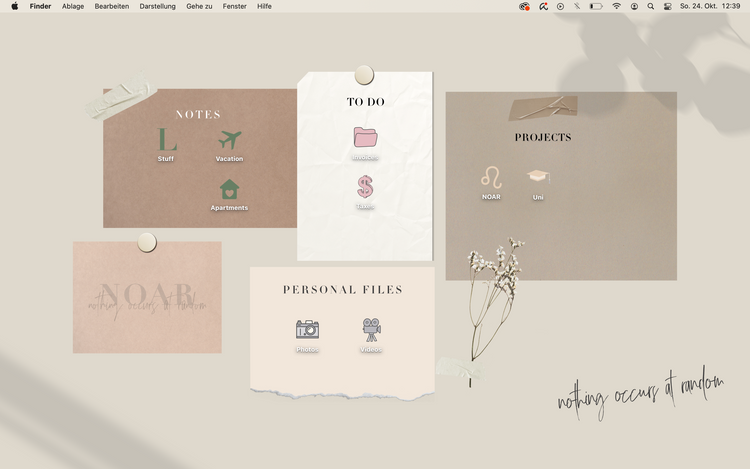Open the Taxes dollar sign icon
The height and width of the screenshot is (469, 750).
(365, 187)
